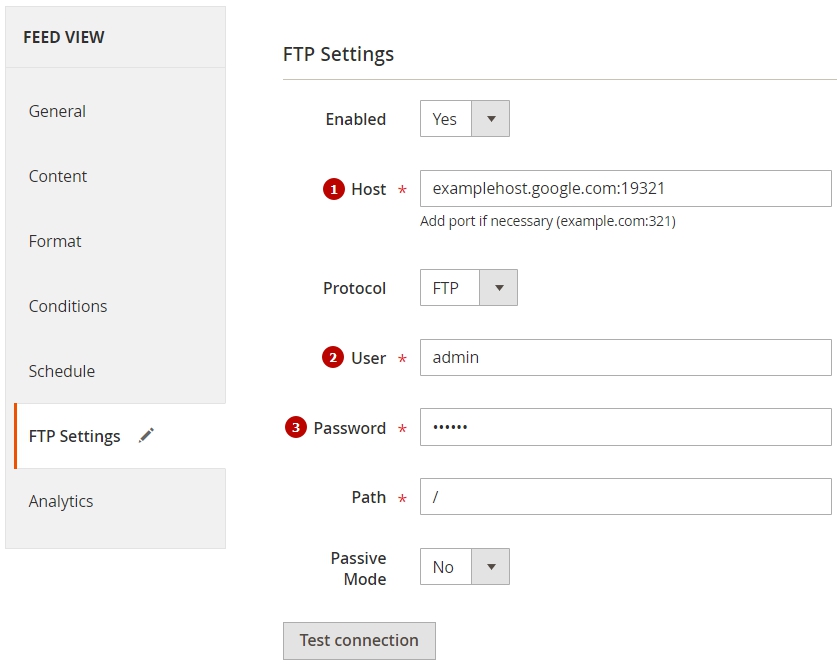Screen dimensions: 837x666
Task: Open the Conditions tab
Action: tap(68, 306)
